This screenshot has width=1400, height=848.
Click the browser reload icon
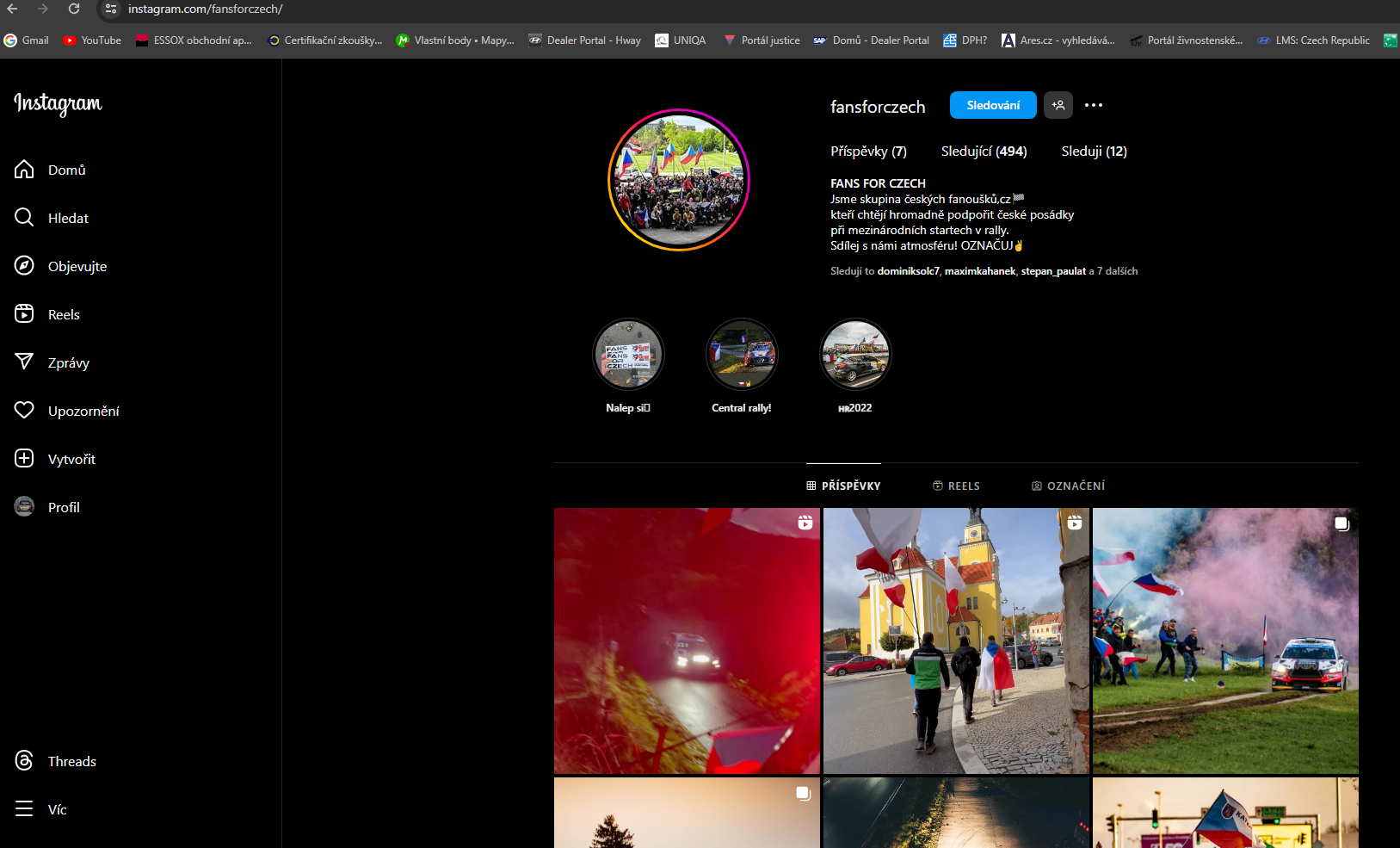click(74, 9)
